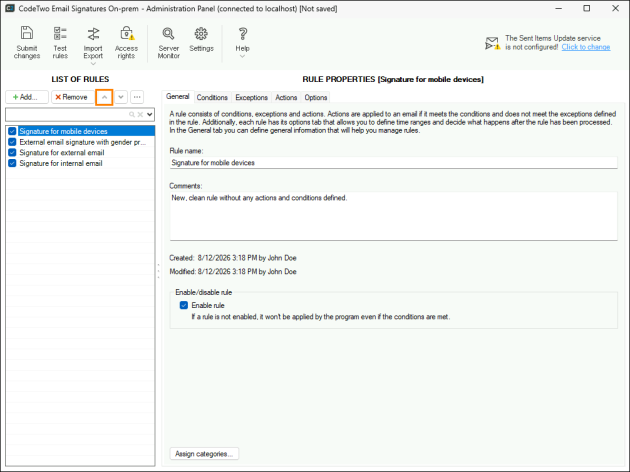This screenshot has height=472, width=630.
Task: Click the CodeTwo app icon in title bar
Action: click(10, 8)
